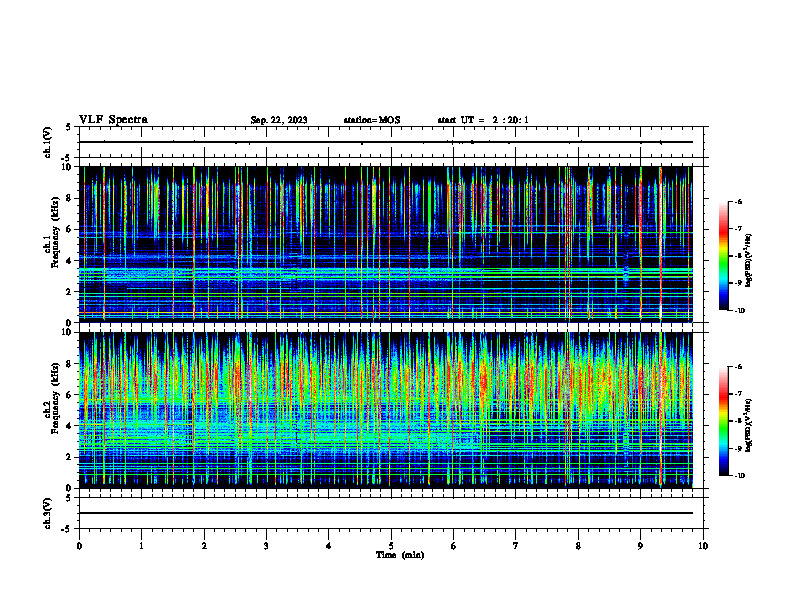This screenshot has width=792, height=612.
Task: Click the '-10' label on ch.2 color bar
Action: coord(739,475)
